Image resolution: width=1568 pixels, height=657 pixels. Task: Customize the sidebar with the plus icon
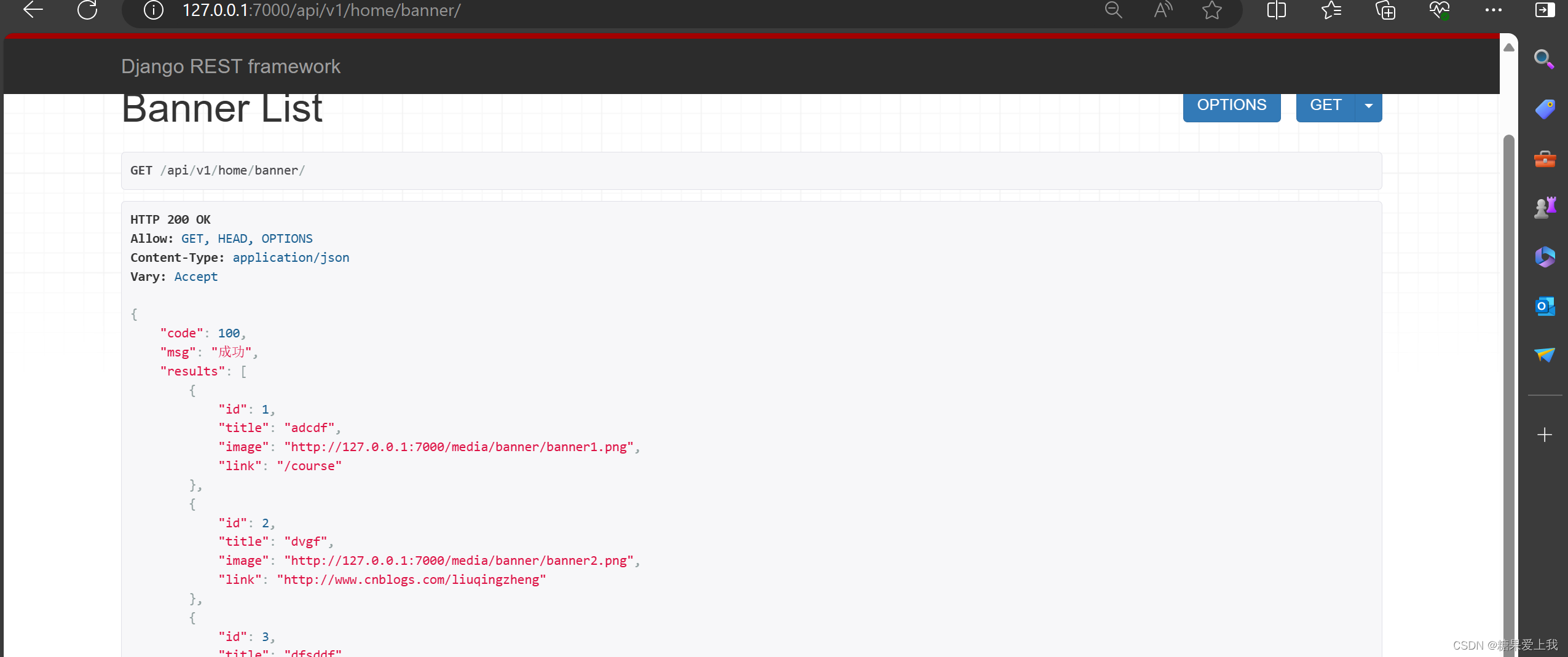point(1545,435)
